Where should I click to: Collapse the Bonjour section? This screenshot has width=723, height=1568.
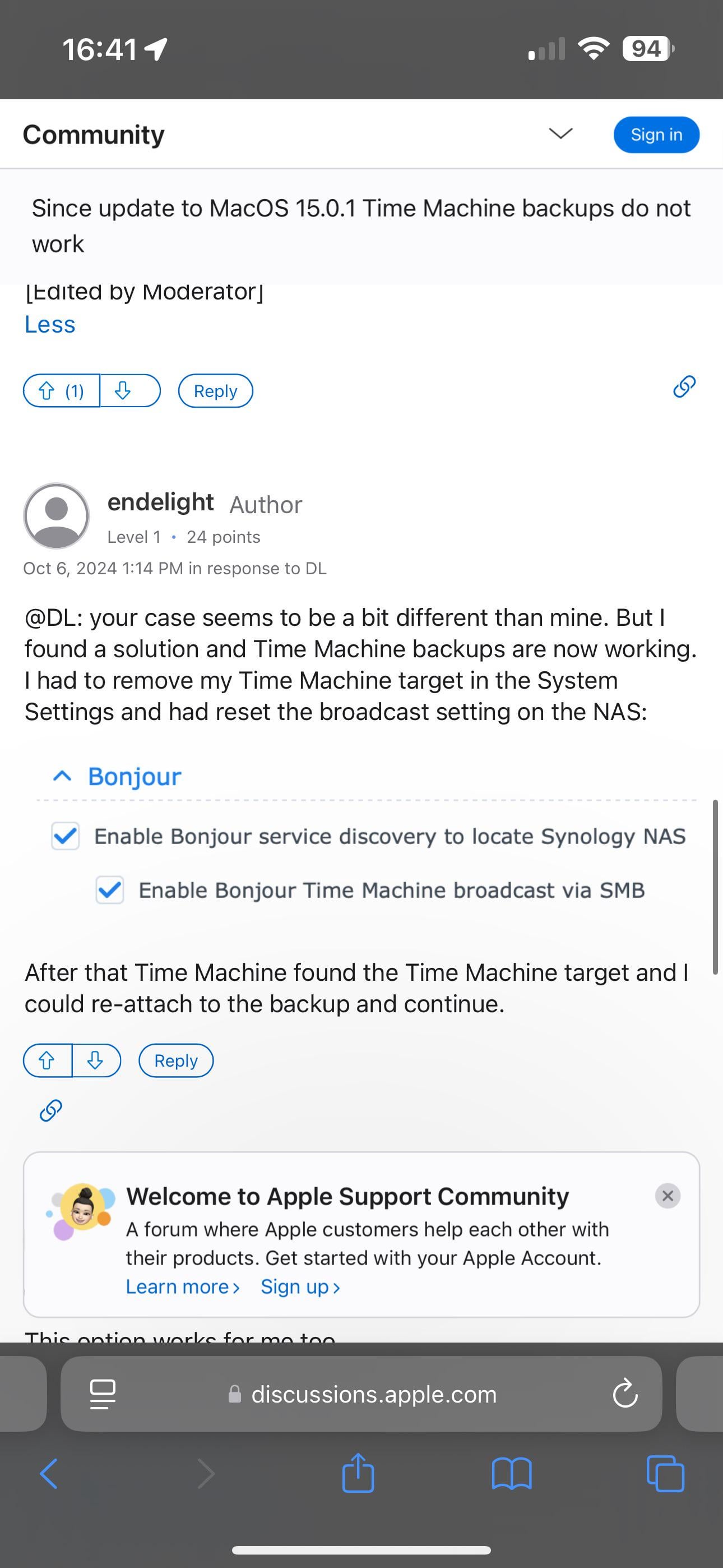62,776
